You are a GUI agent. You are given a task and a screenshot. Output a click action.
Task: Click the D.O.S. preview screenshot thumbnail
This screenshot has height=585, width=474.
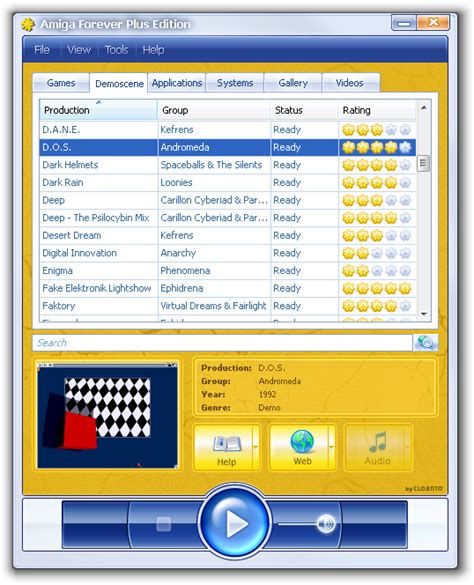pos(107,416)
